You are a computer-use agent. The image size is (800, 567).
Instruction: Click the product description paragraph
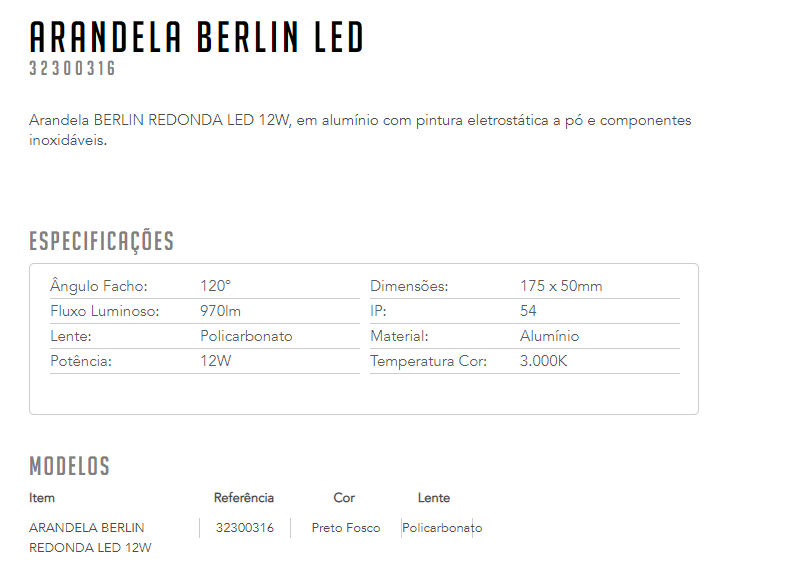[360, 130]
